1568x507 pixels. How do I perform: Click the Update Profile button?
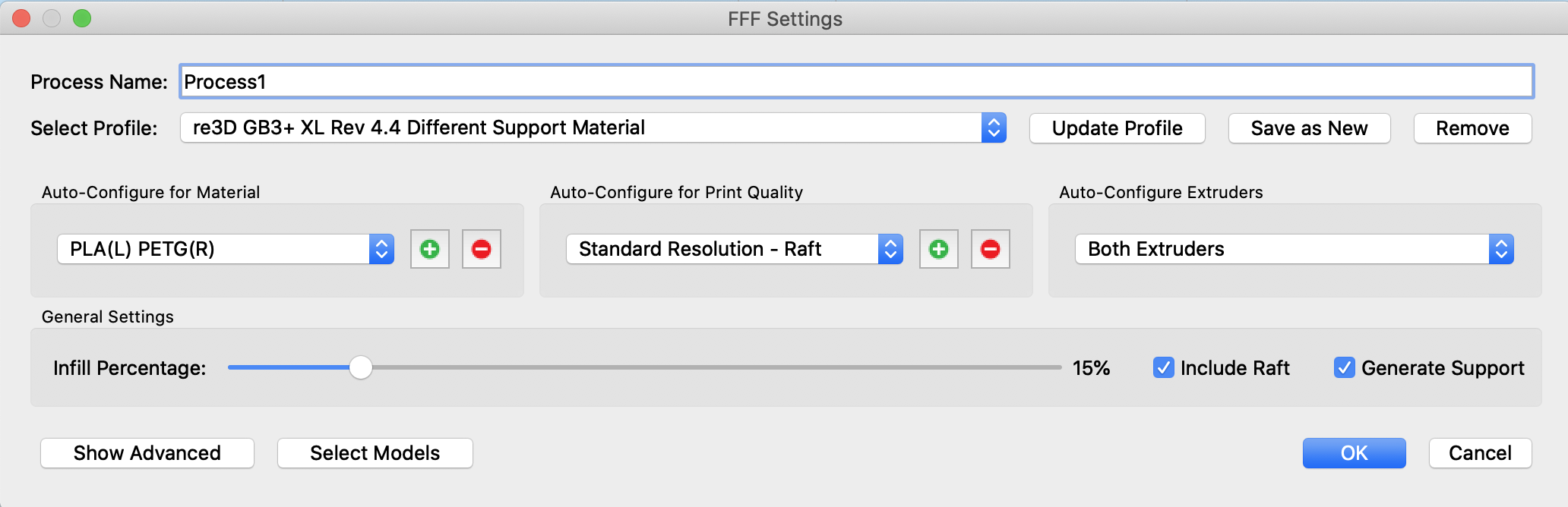coord(1118,128)
